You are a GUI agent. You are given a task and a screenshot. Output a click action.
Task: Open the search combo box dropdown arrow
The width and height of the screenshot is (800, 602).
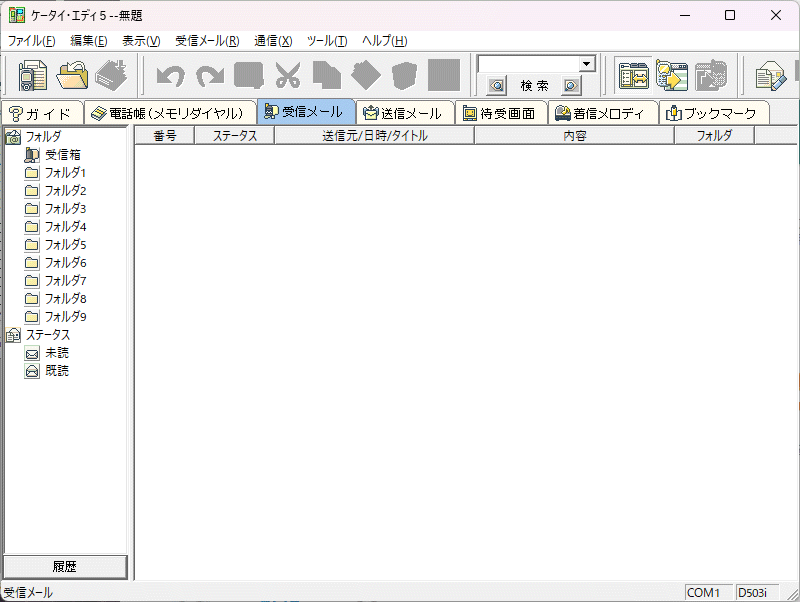[x=587, y=64]
